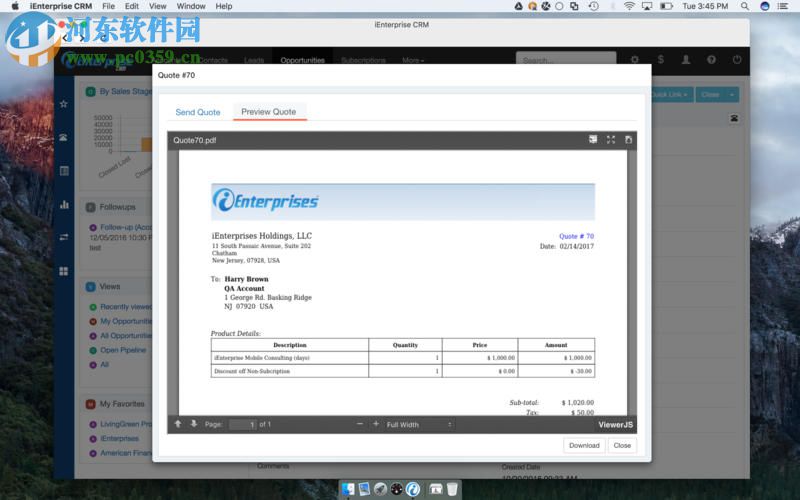The width and height of the screenshot is (800, 500).
Task: Click the telephone icon in left sidebar
Action: click(64, 137)
